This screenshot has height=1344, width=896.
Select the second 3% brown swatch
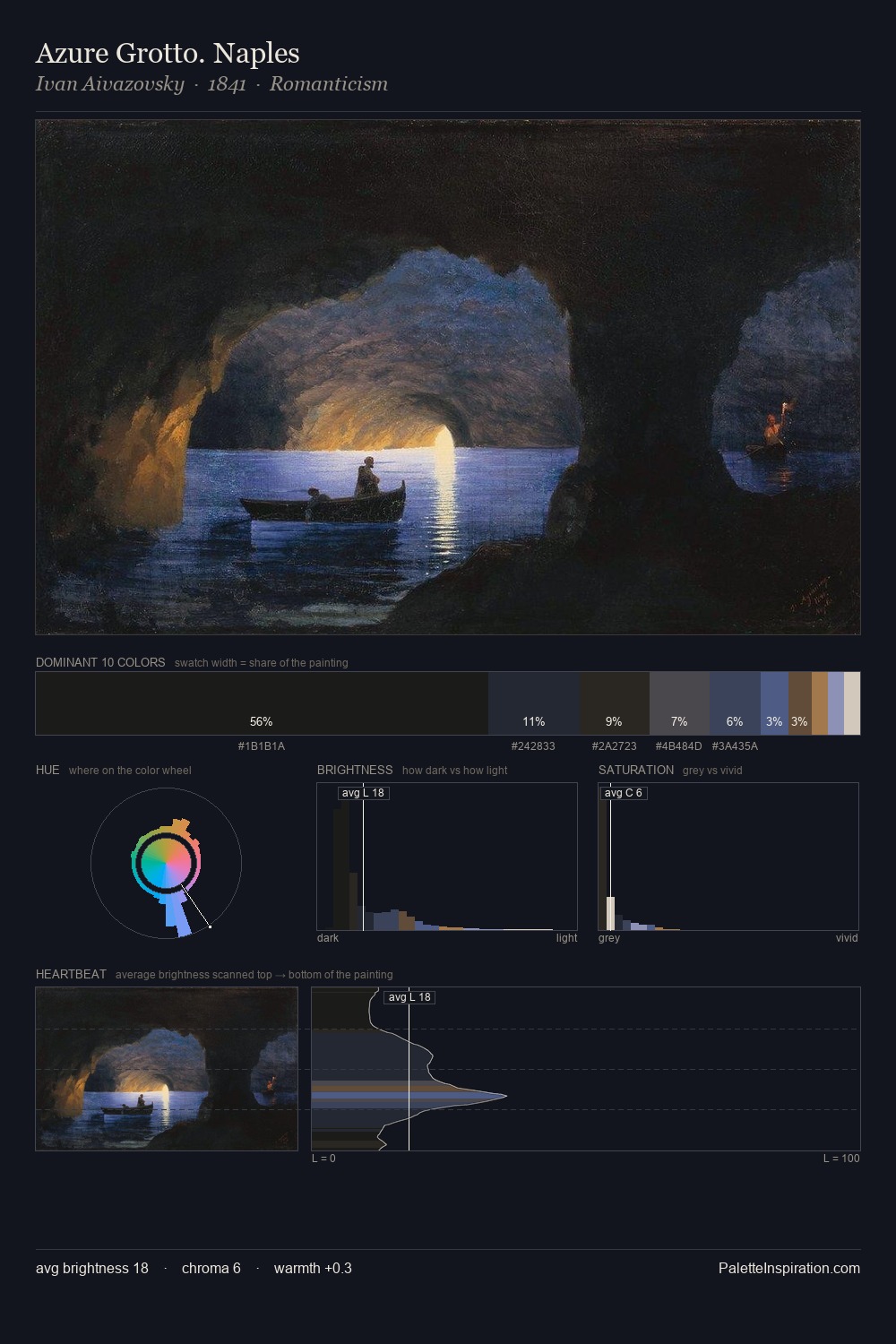point(800,703)
